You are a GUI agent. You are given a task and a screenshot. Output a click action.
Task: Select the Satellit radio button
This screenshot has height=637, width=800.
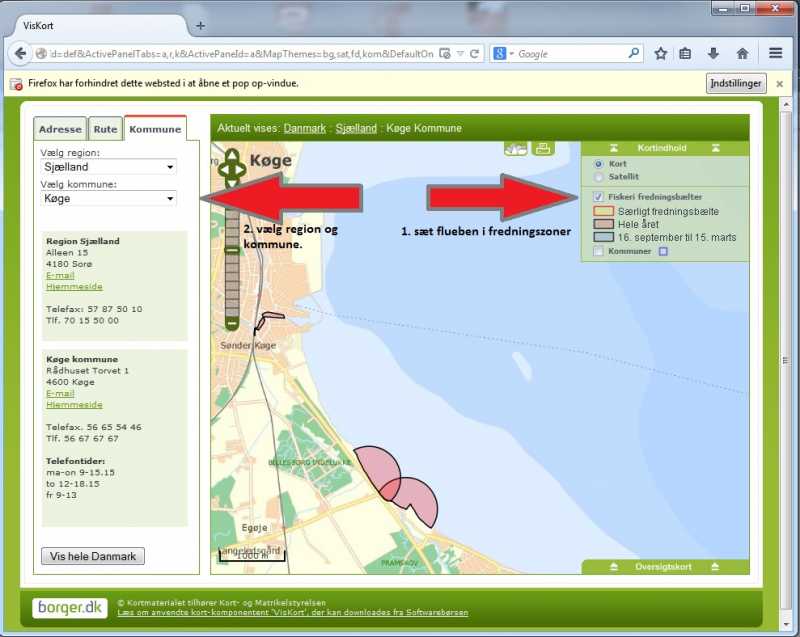(x=599, y=176)
